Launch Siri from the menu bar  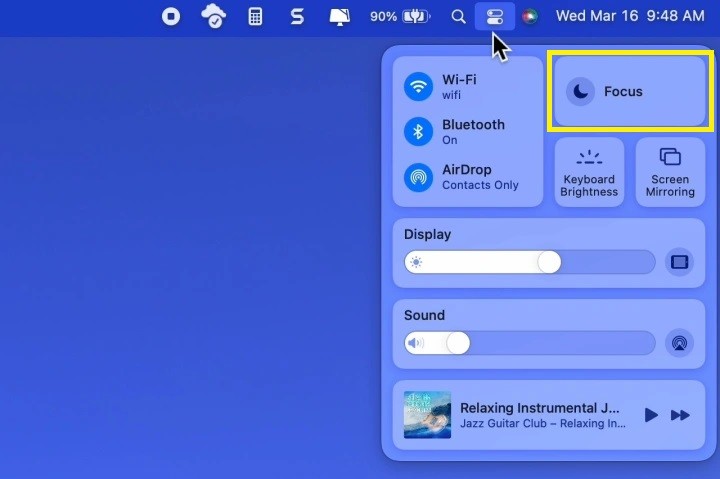coord(529,17)
